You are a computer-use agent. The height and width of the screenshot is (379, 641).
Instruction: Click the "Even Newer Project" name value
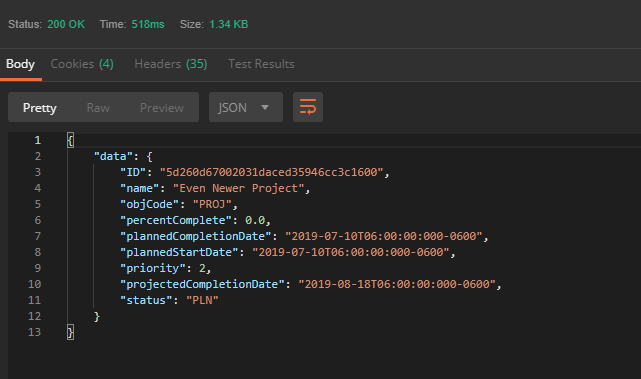click(239, 188)
